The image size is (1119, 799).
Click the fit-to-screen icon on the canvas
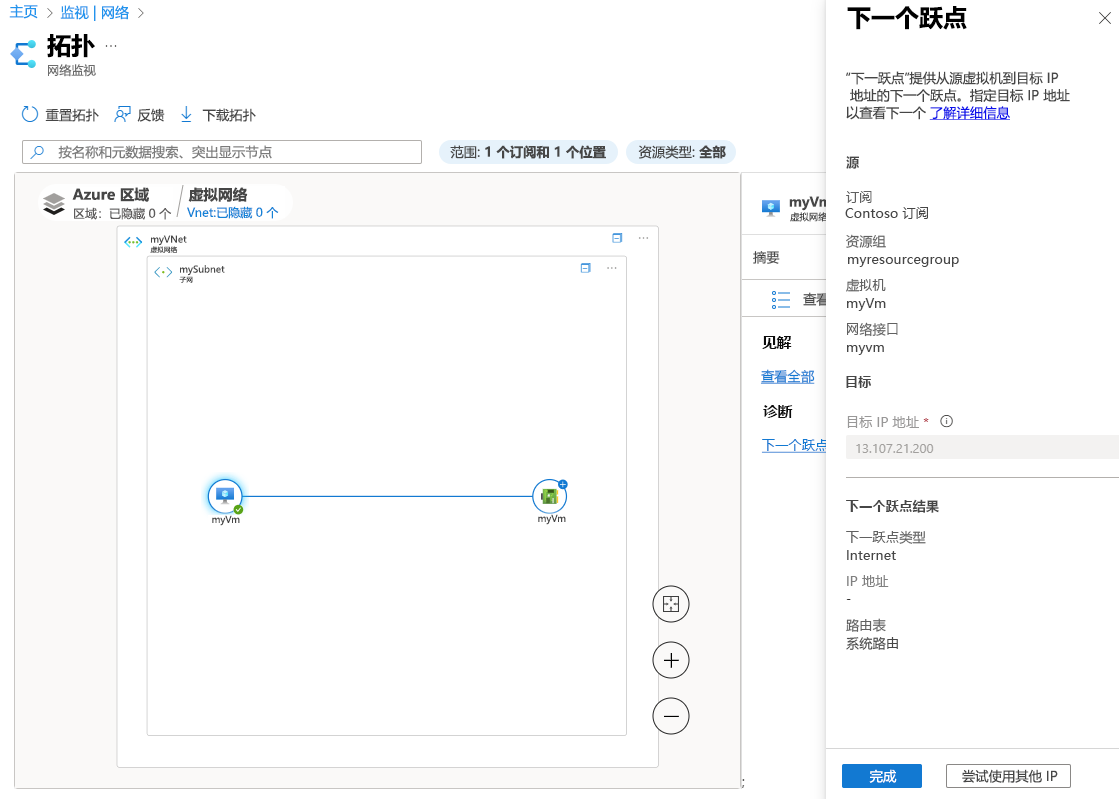[x=670, y=604]
